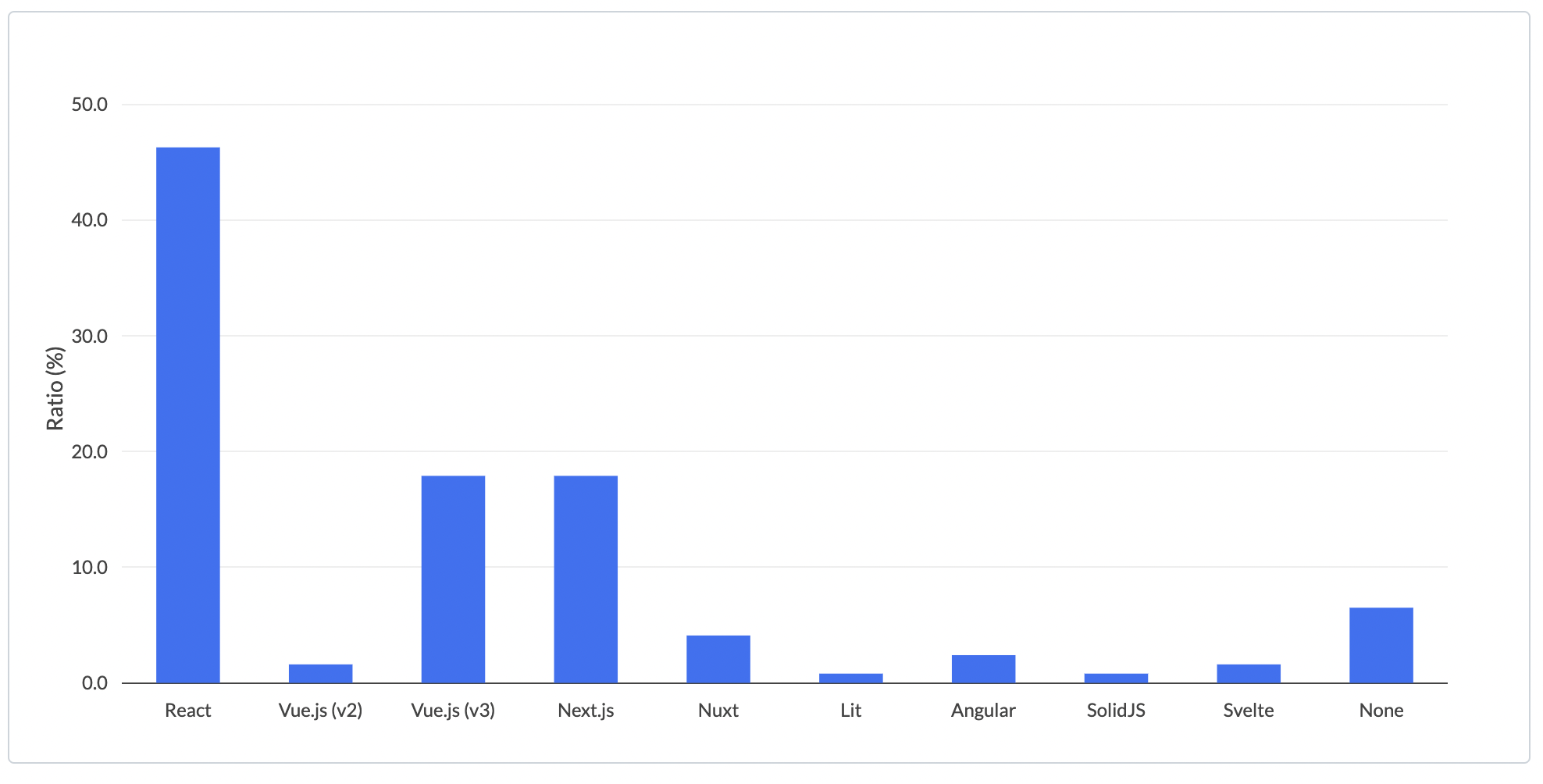This screenshot has width=1543, height=784.
Task: Select the Vue.js (v2) bar
Action: pyautogui.click(x=321, y=673)
